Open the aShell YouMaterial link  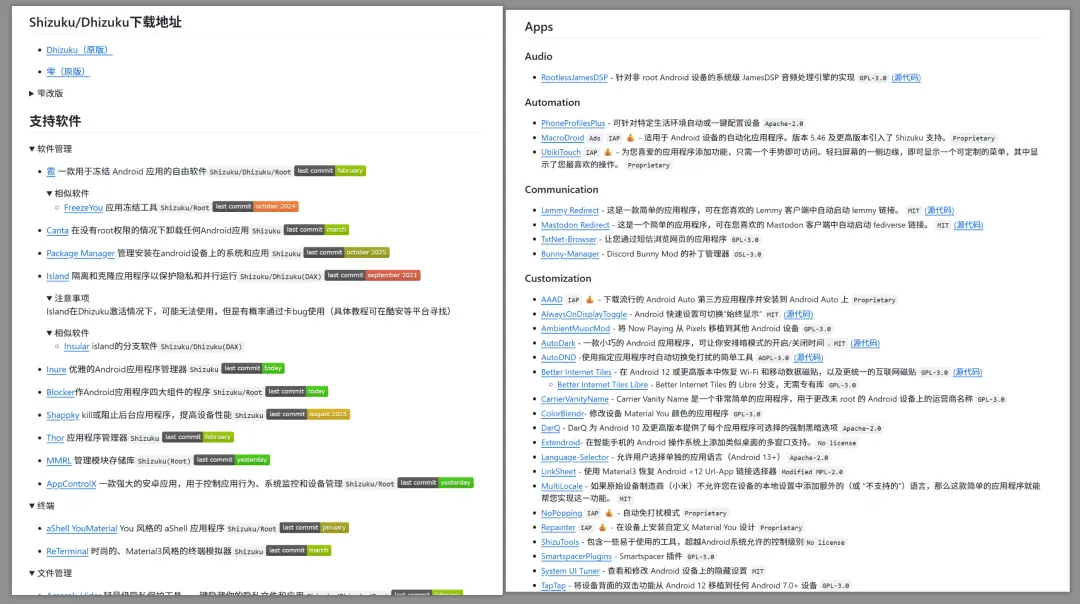click(x=81, y=528)
